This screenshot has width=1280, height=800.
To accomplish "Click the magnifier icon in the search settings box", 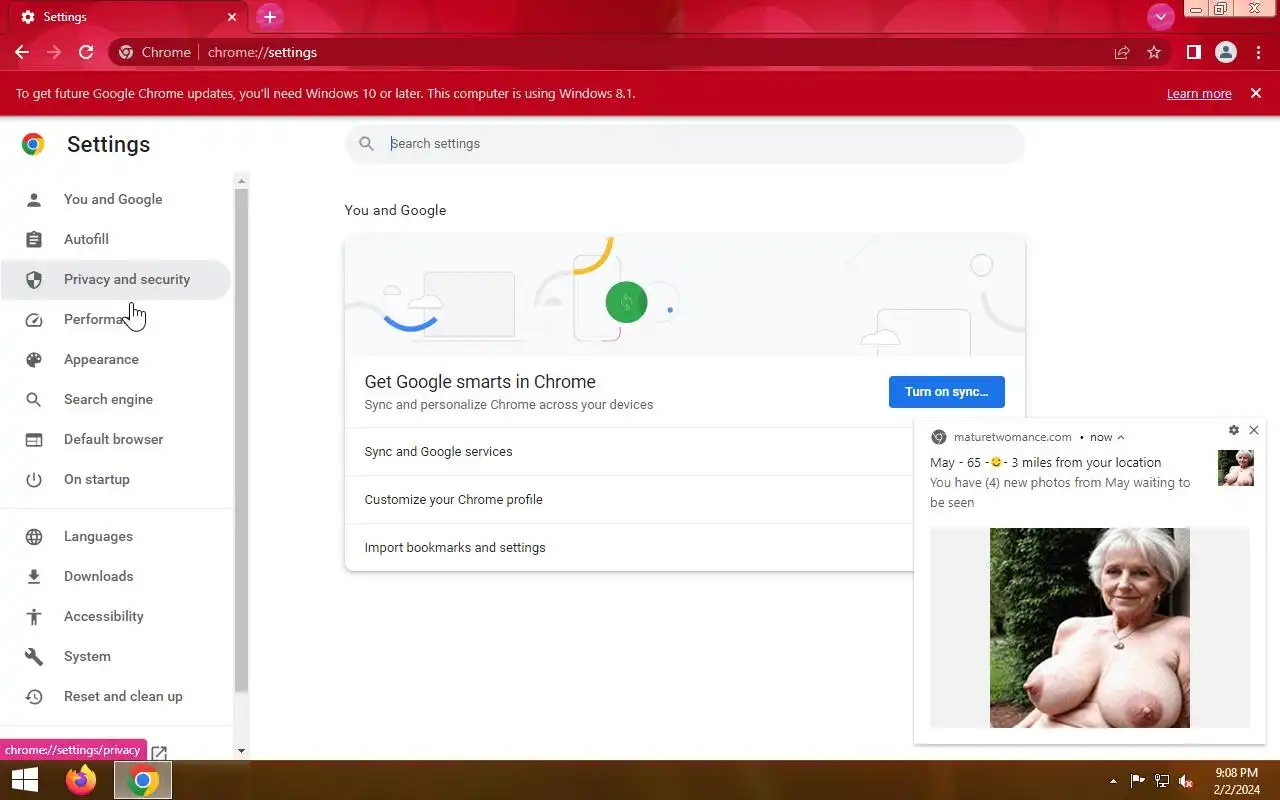I will pos(367,144).
